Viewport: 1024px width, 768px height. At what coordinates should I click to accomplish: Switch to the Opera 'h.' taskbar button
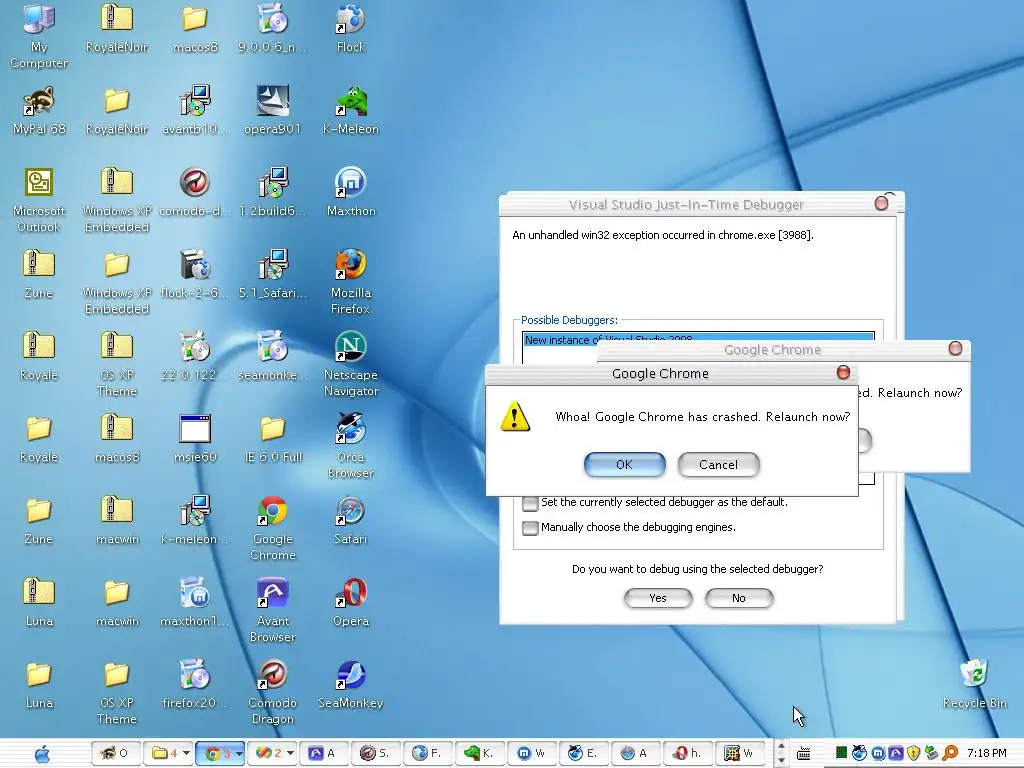point(687,754)
